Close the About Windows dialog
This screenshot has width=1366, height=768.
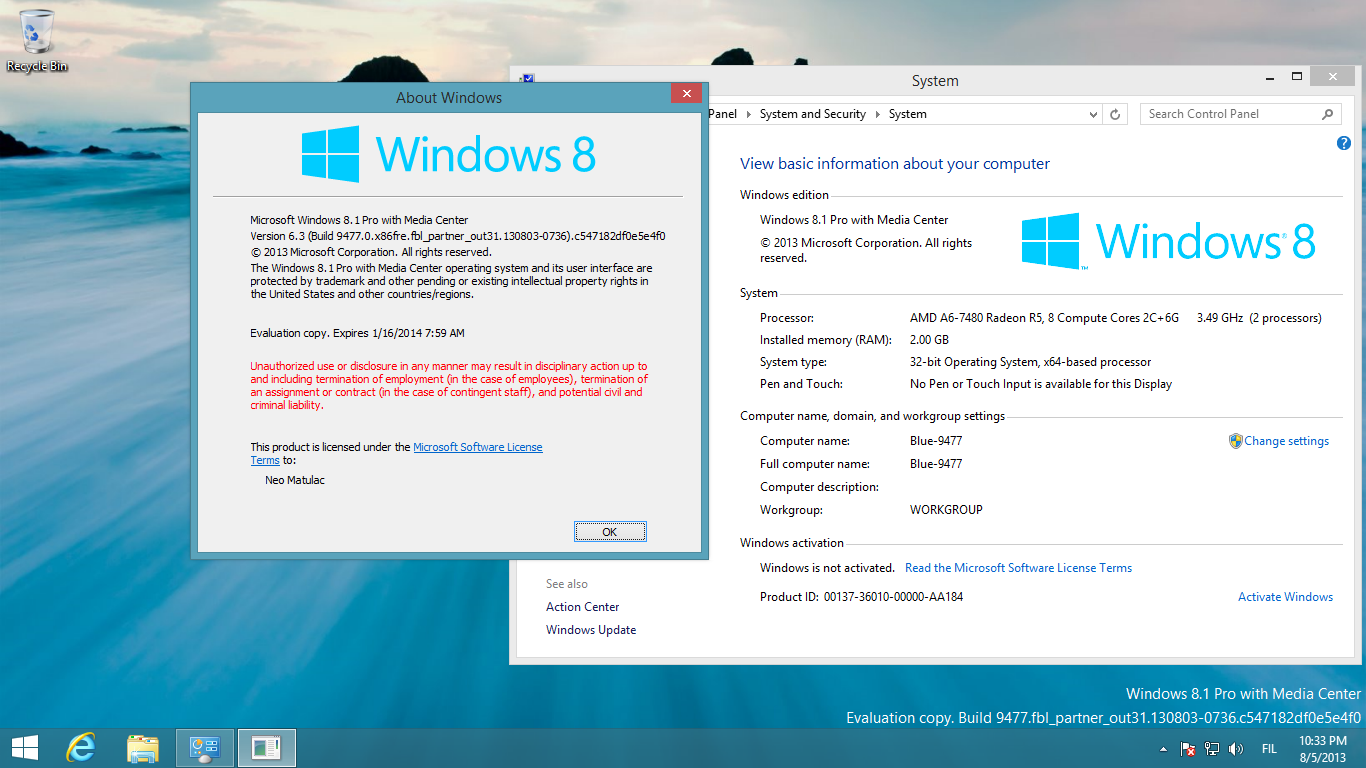[686, 94]
